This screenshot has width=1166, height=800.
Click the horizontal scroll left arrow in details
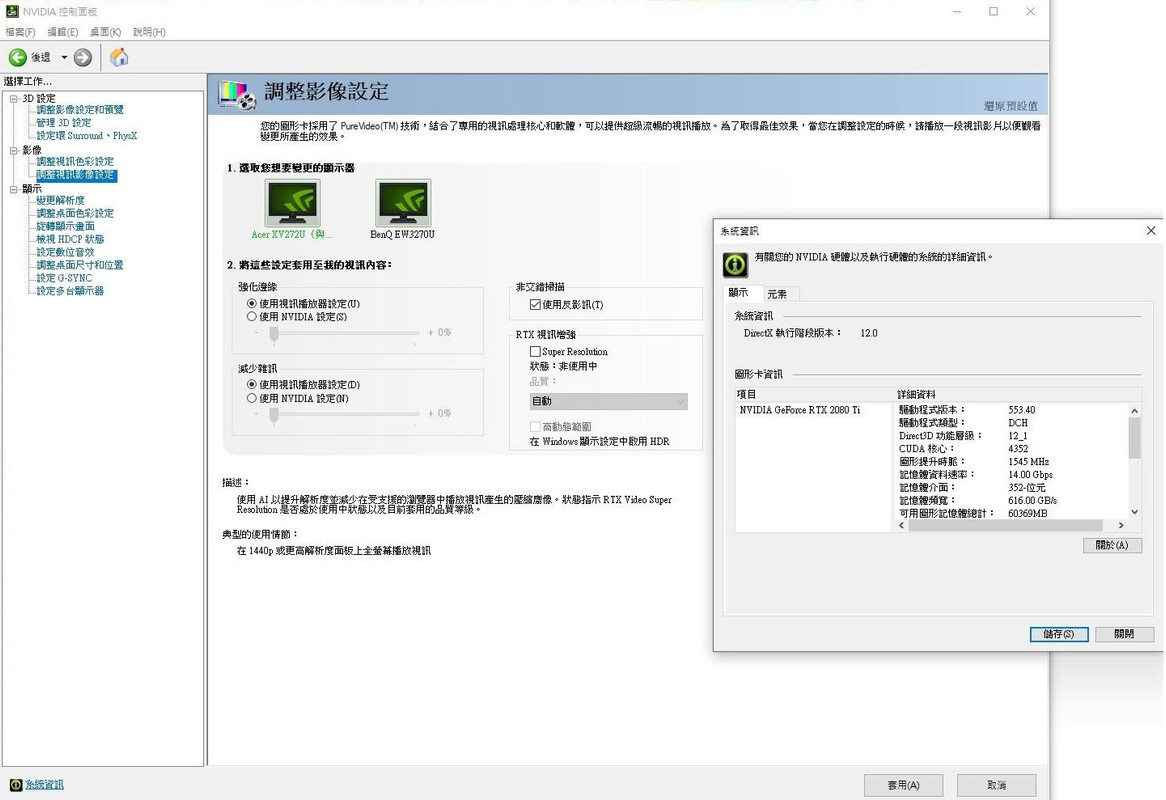click(902, 525)
